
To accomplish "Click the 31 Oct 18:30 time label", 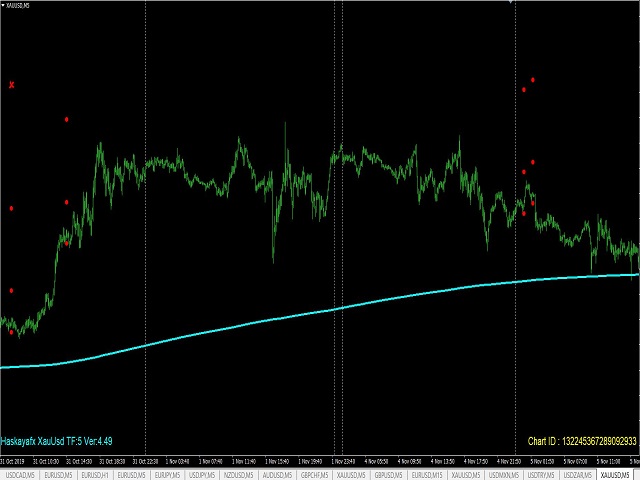I will tap(112, 462).
